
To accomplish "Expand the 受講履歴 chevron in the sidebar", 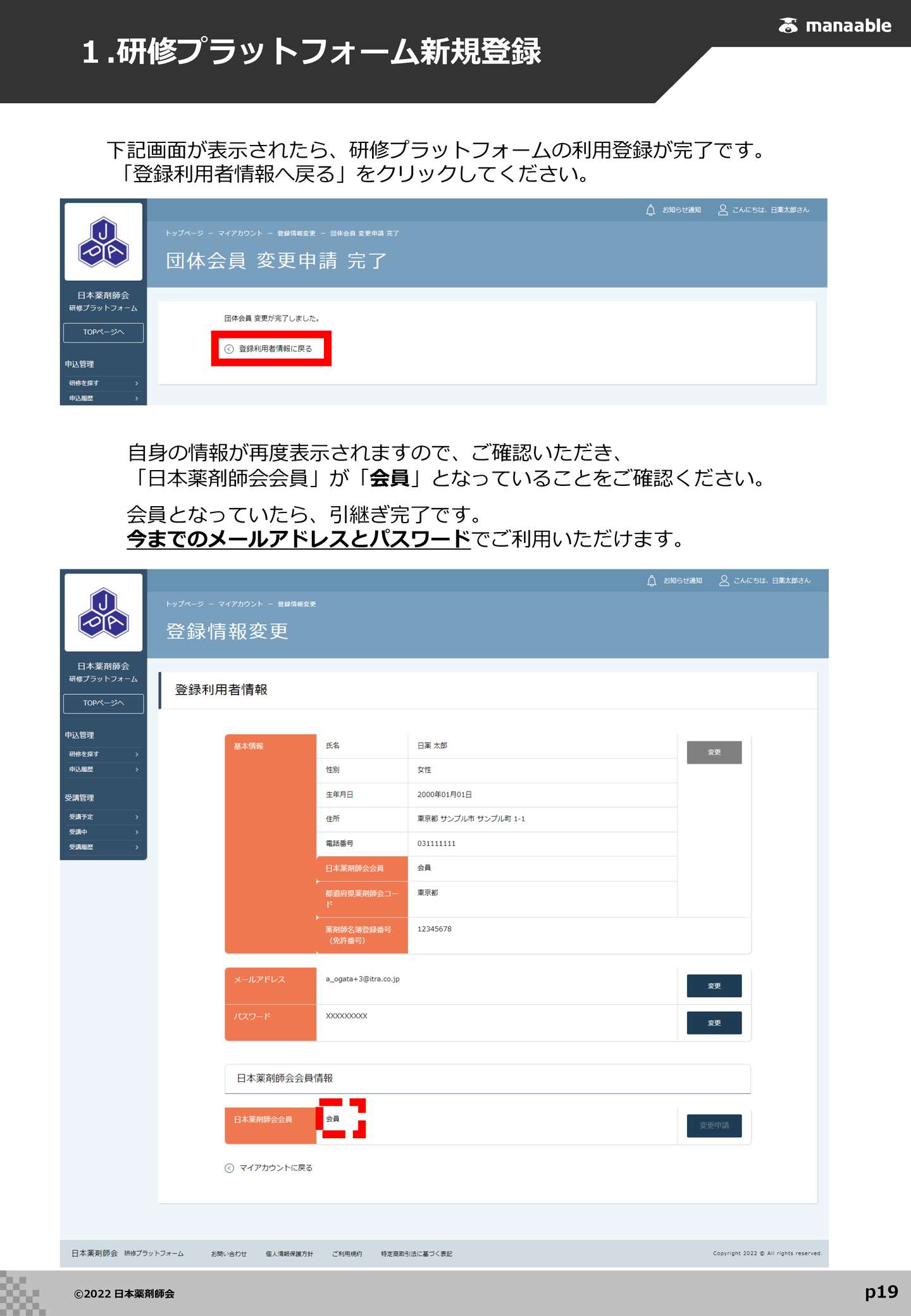I will [137, 847].
